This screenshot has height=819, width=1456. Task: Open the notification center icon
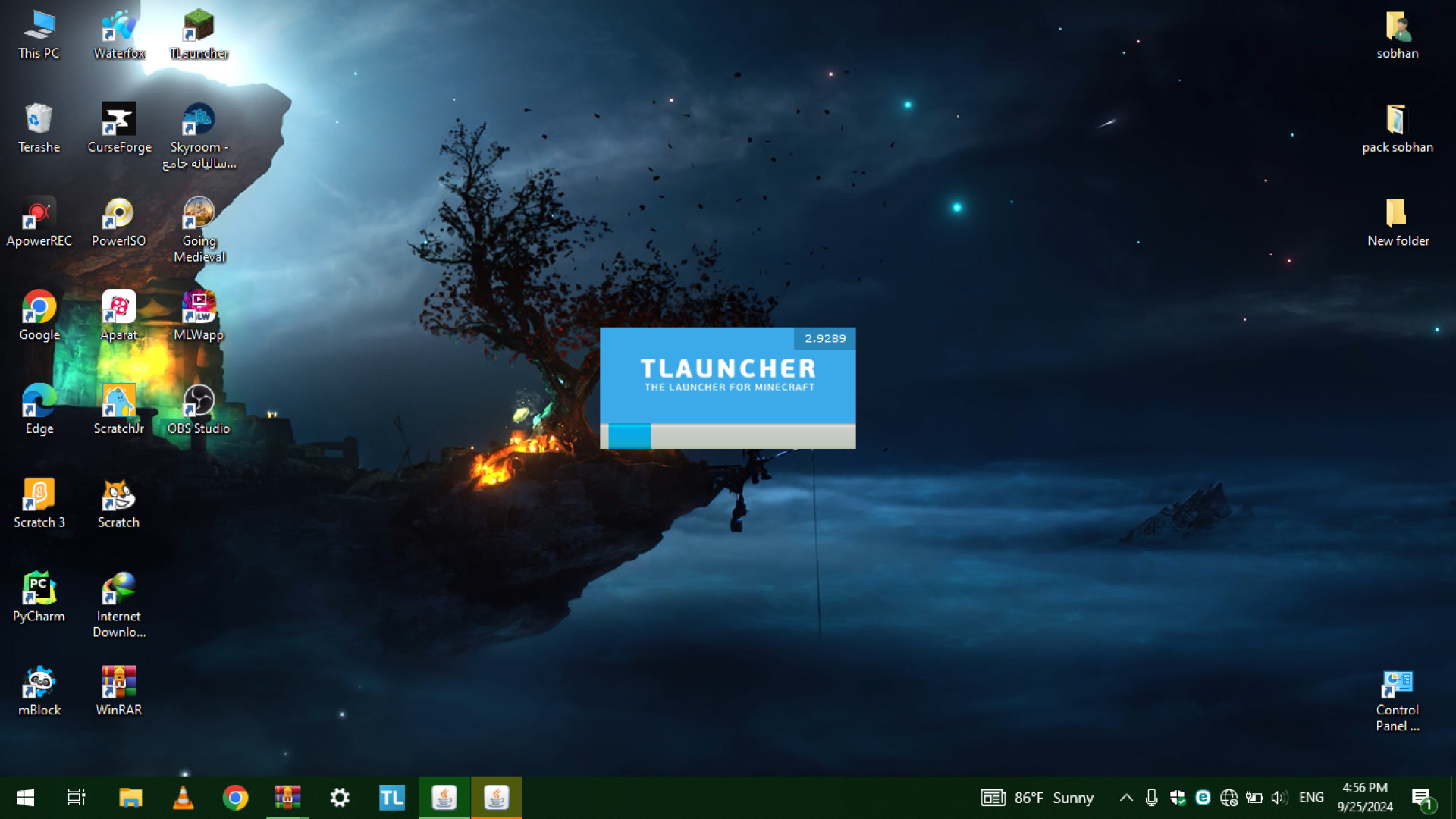coord(1423,798)
